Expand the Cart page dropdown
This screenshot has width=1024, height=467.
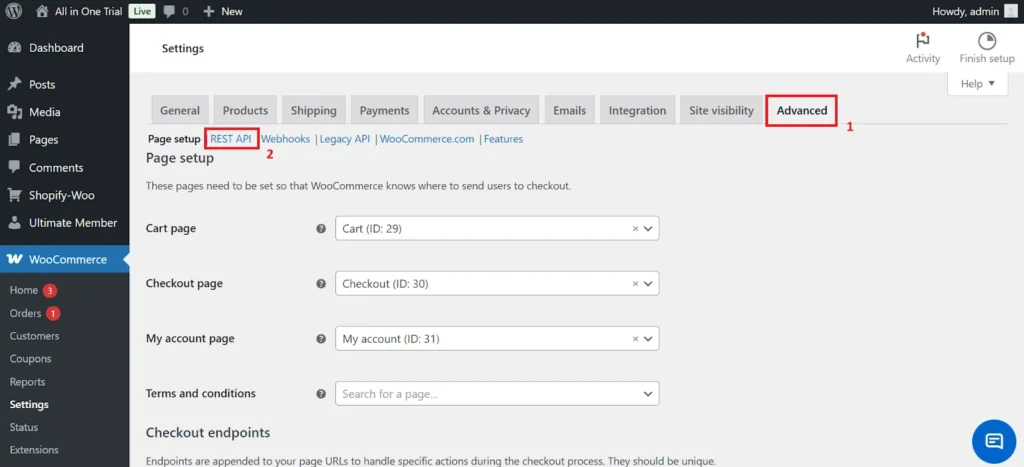click(x=649, y=229)
